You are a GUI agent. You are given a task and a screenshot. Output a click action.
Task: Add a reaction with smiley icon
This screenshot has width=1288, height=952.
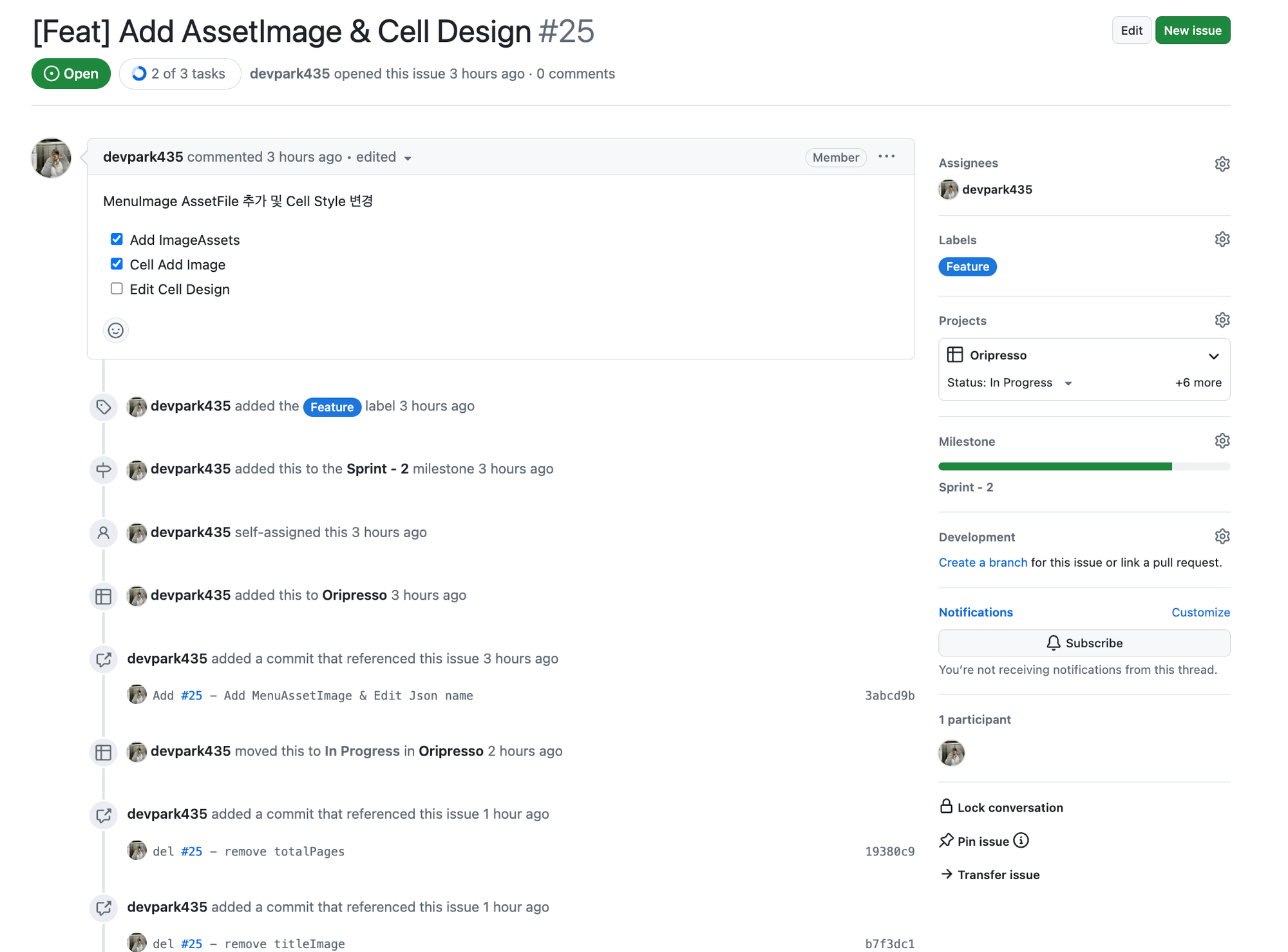(x=116, y=330)
